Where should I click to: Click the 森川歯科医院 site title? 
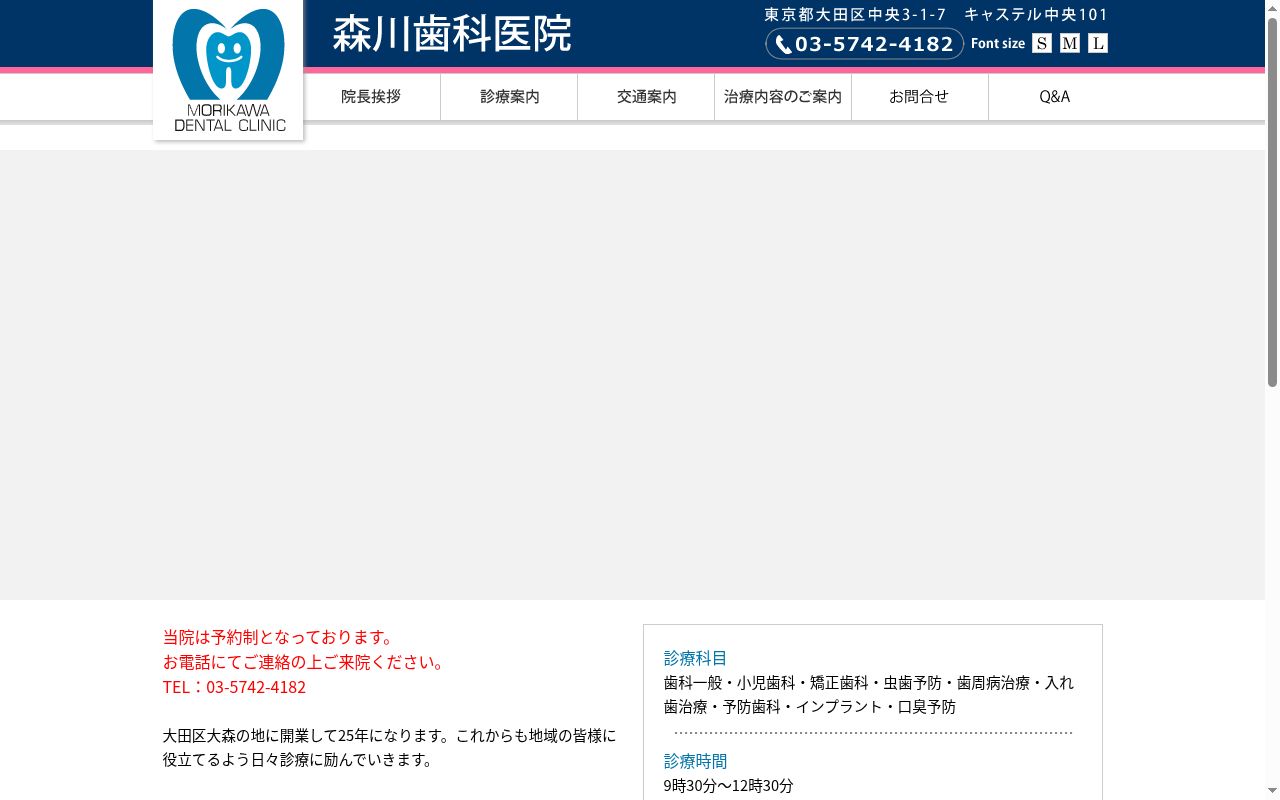pyautogui.click(x=452, y=34)
